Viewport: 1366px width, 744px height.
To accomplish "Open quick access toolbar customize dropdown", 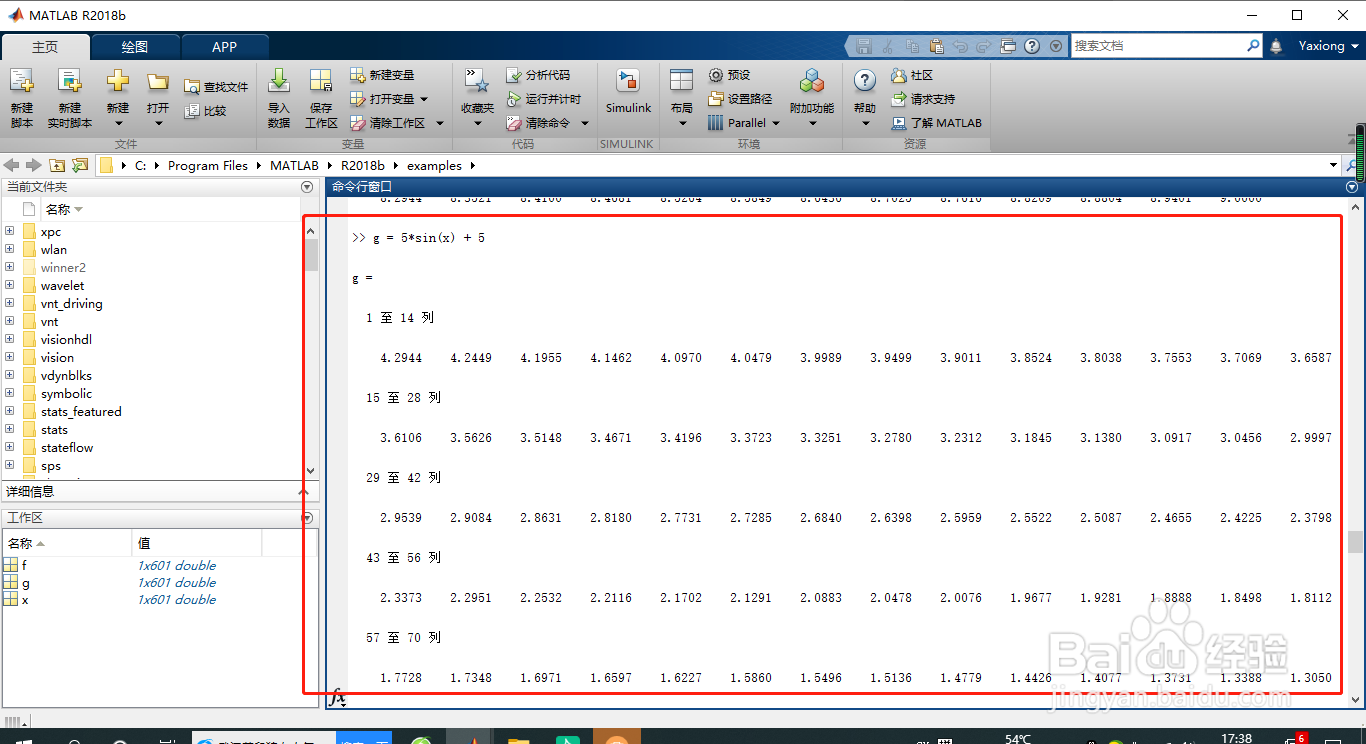I will point(1056,46).
